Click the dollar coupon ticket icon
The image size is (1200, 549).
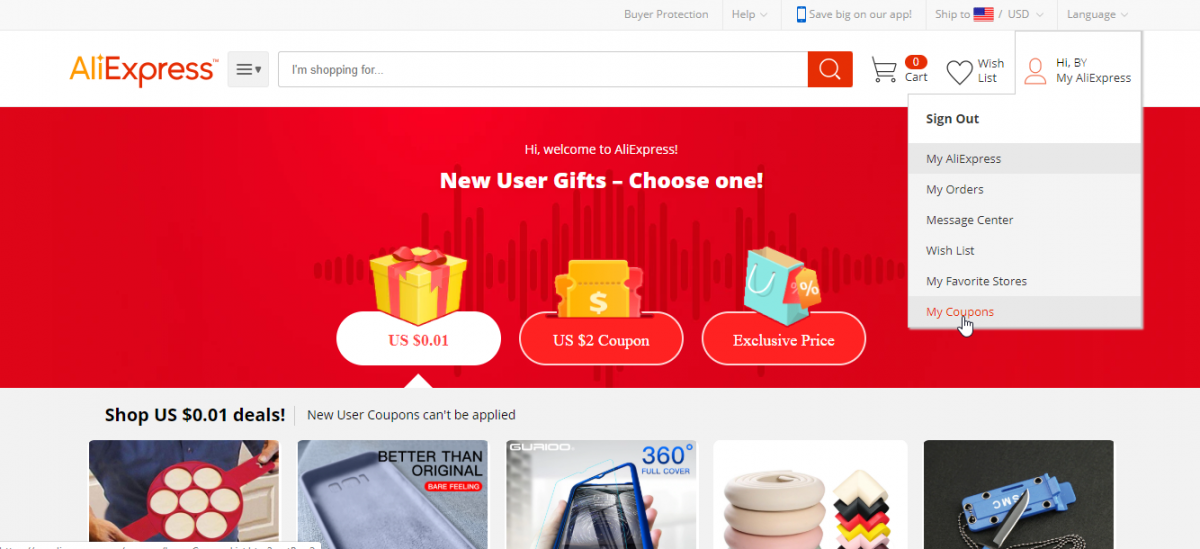(x=601, y=291)
